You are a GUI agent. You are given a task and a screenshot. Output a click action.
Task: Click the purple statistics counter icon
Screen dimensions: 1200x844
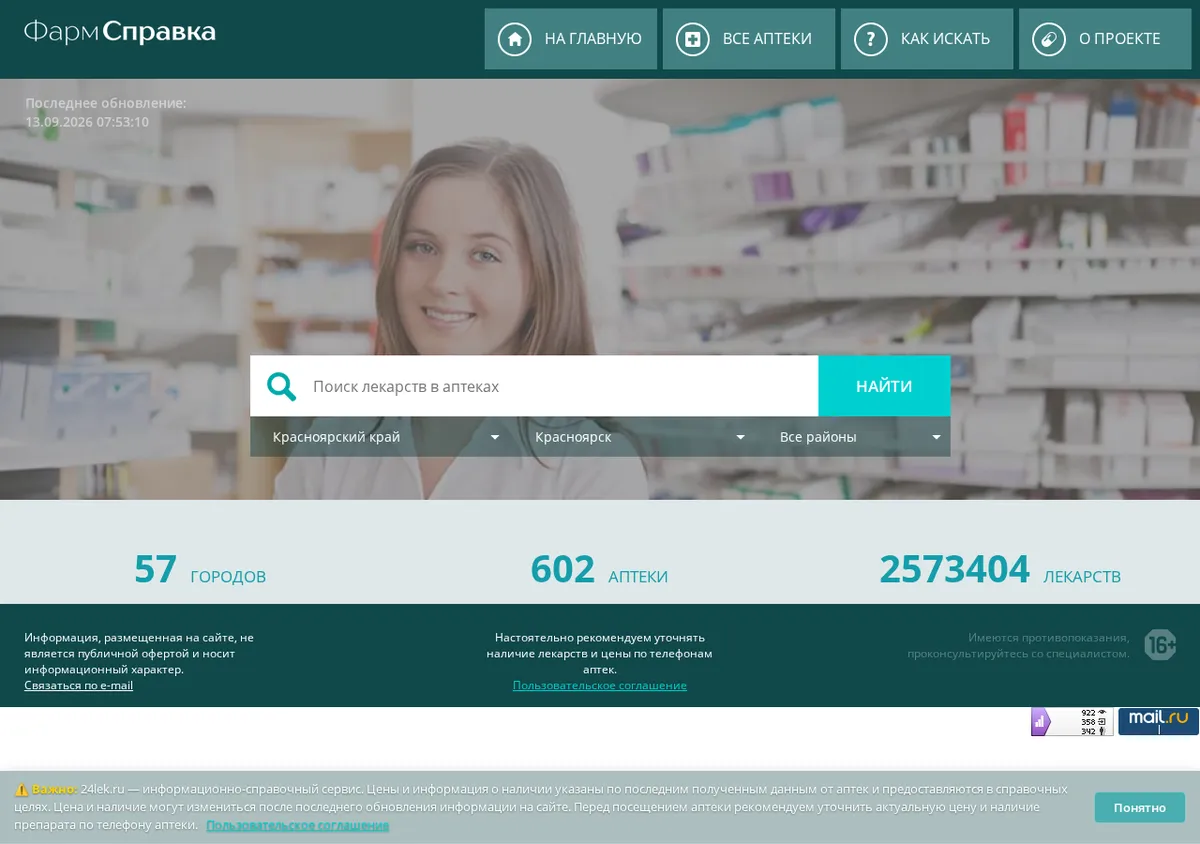(x=1040, y=721)
